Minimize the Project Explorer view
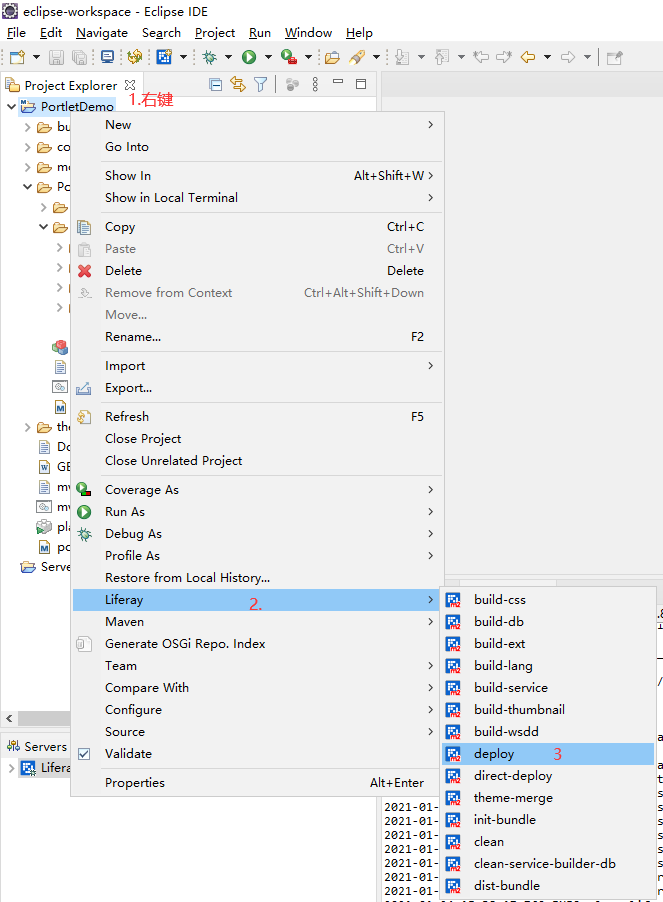The image size is (663, 902). [338, 82]
